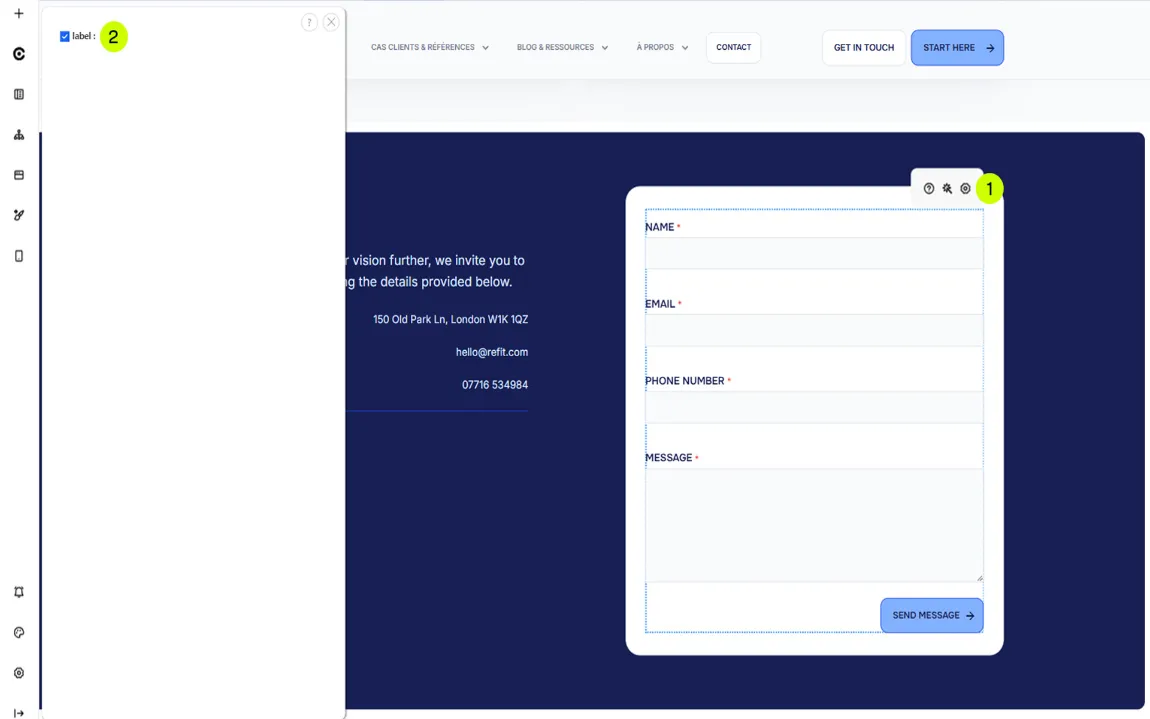Expand Cas Clients & Références dropdown
Viewport: 1150px width, 719px height.
429,48
